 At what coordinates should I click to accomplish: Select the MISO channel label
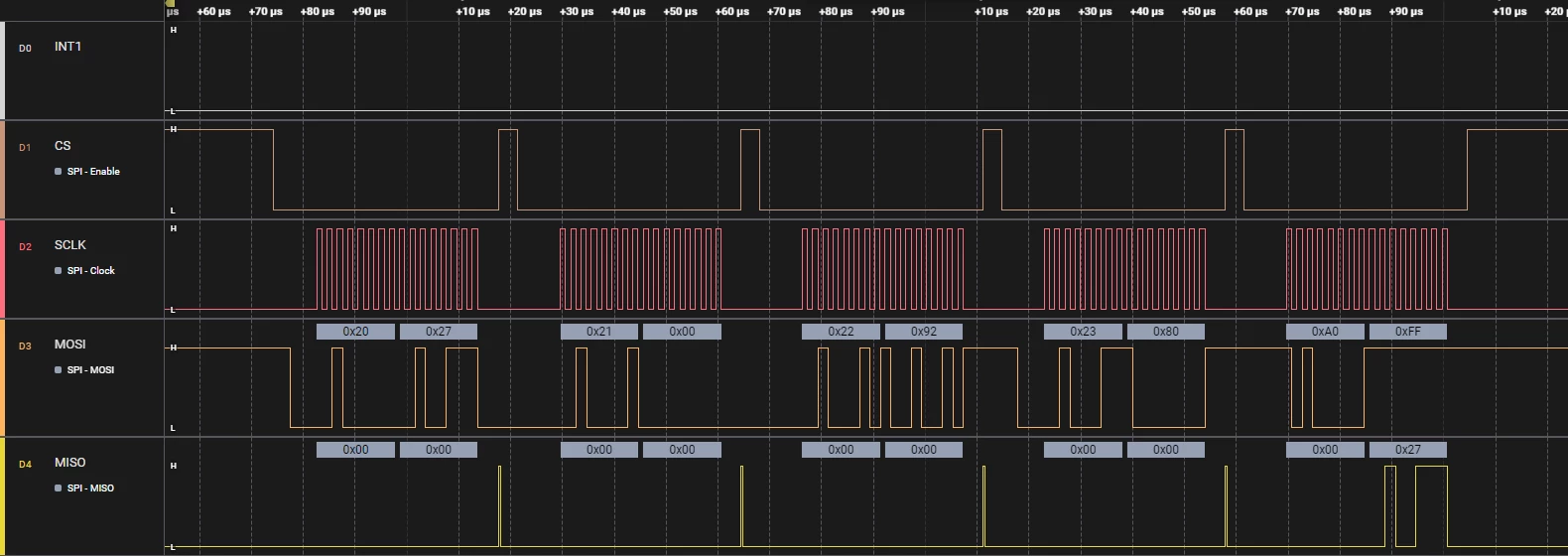69,463
